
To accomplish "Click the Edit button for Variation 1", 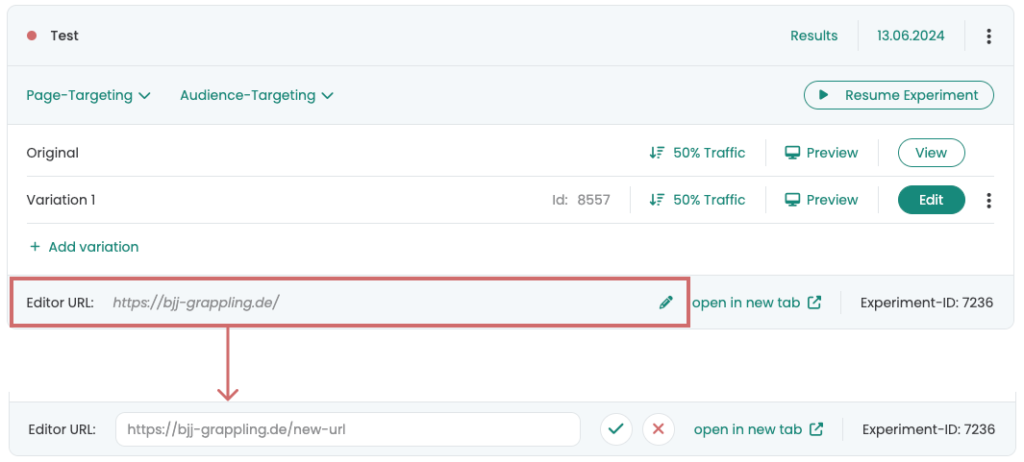I will click(x=931, y=200).
